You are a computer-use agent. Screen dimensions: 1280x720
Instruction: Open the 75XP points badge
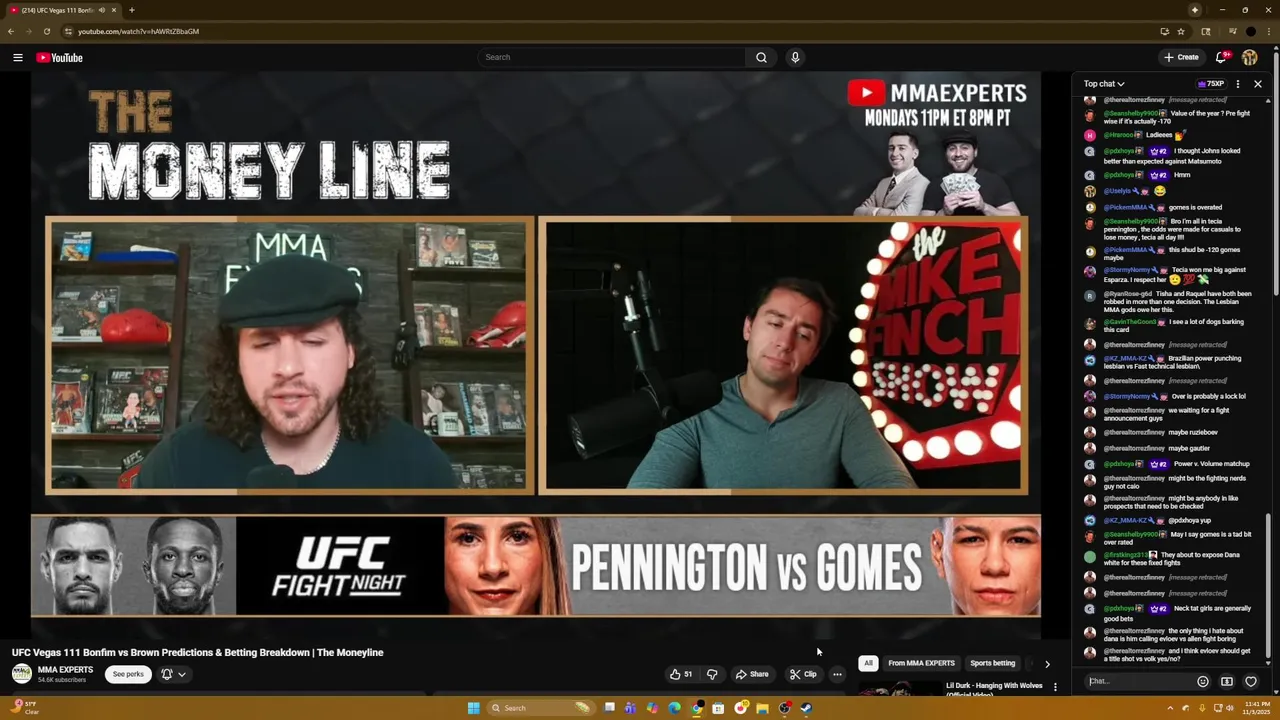coord(1211,84)
